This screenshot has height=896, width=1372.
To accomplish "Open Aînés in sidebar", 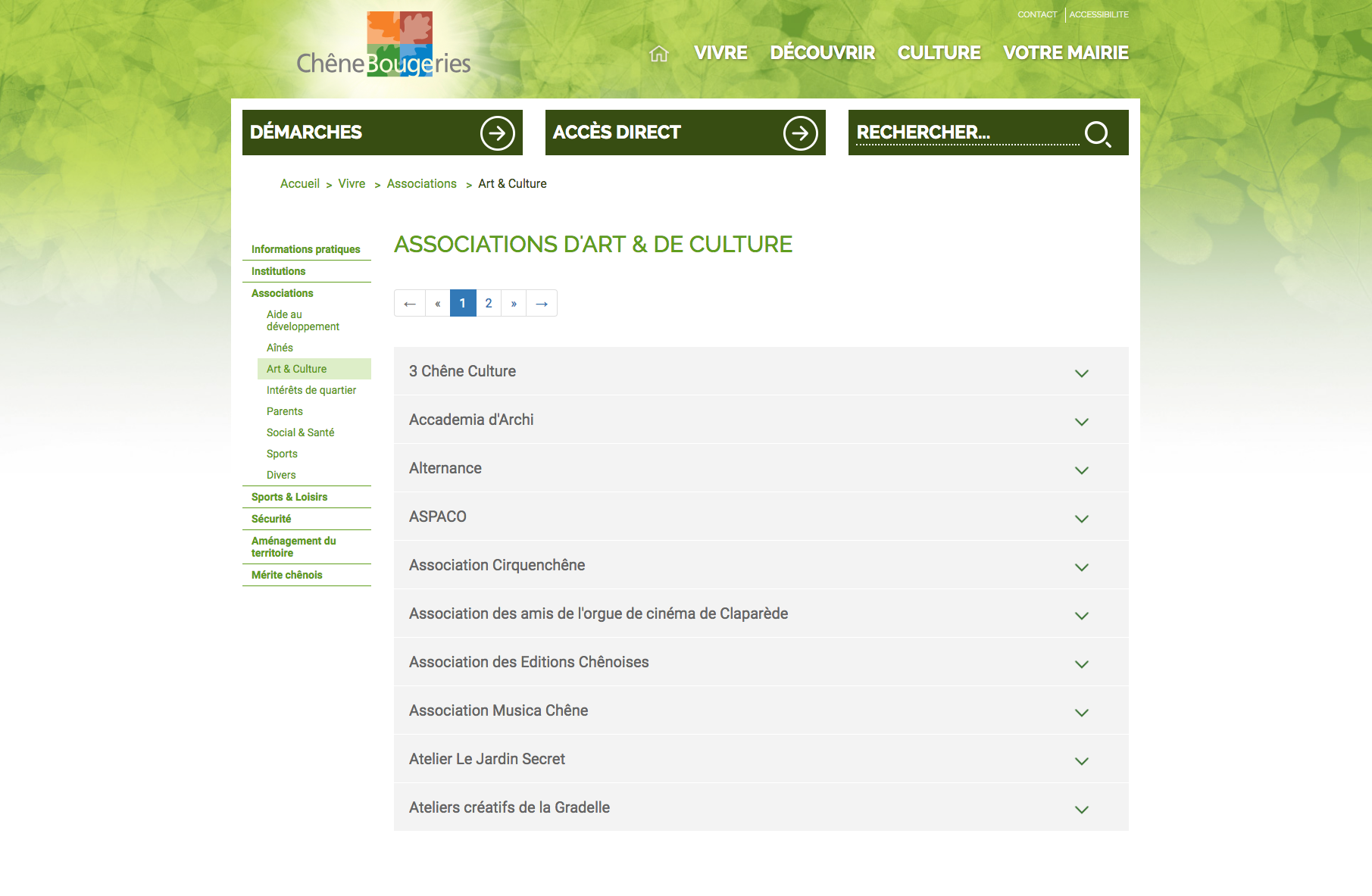I will [x=280, y=348].
